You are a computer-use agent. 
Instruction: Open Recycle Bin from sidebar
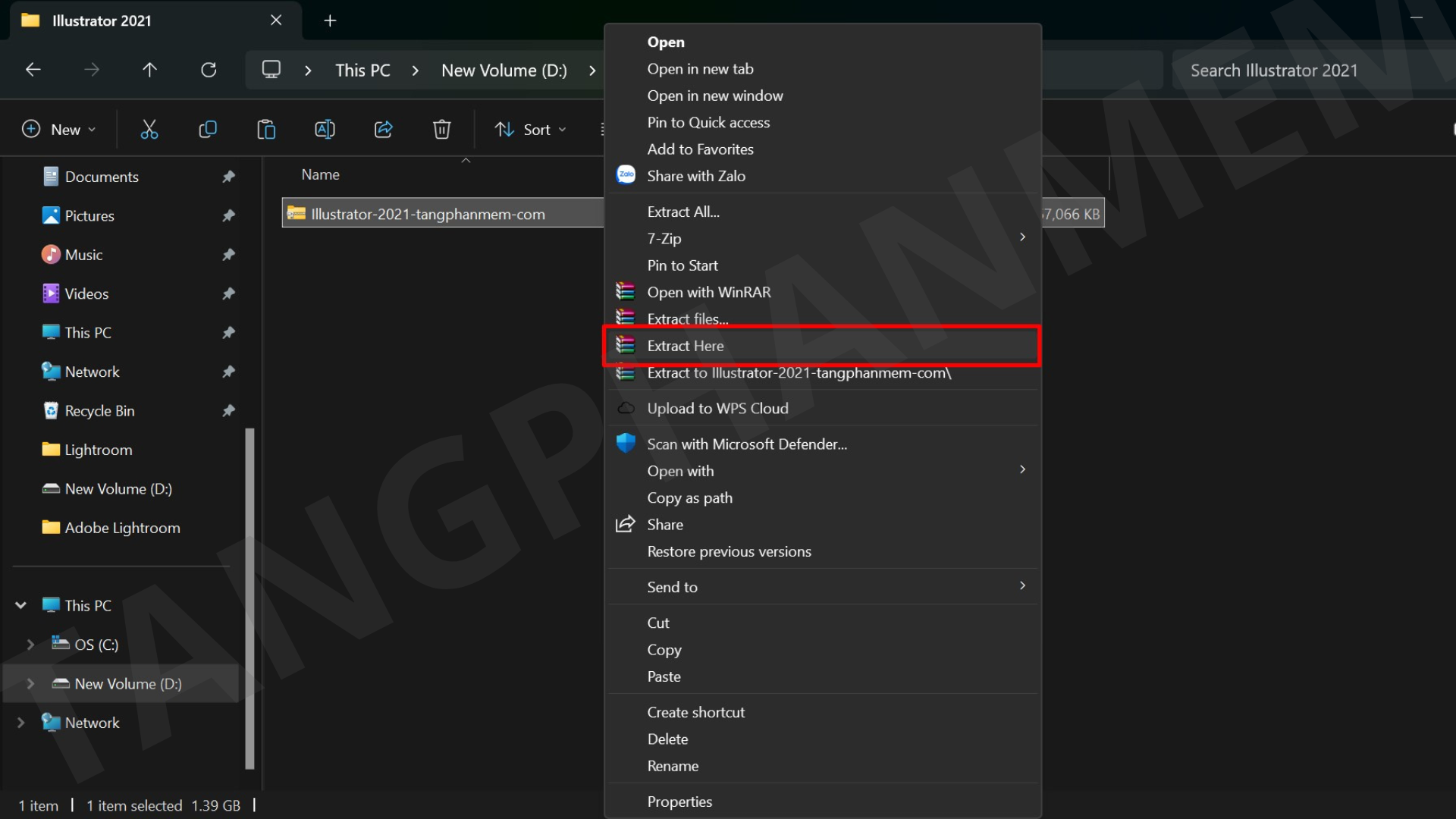99,410
